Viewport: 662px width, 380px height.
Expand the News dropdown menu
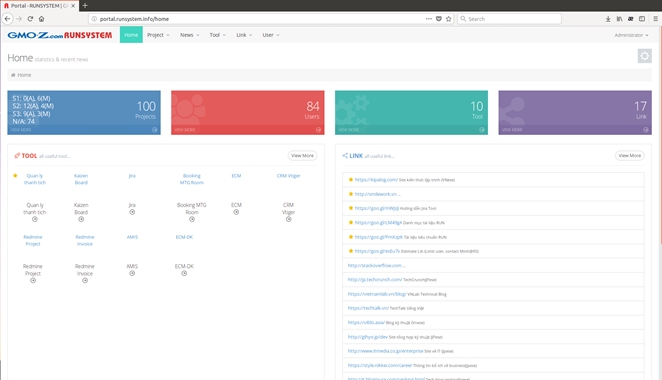coord(190,35)
